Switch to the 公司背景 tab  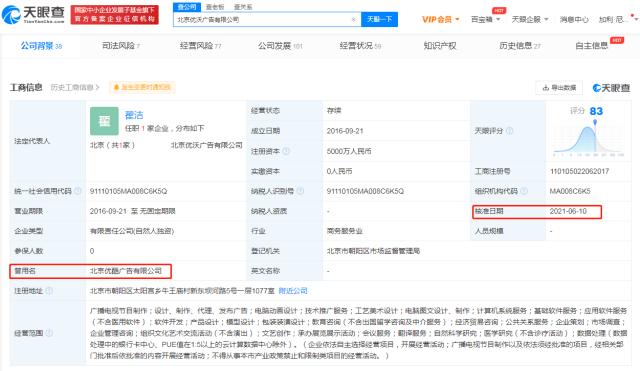coord(41,46)
